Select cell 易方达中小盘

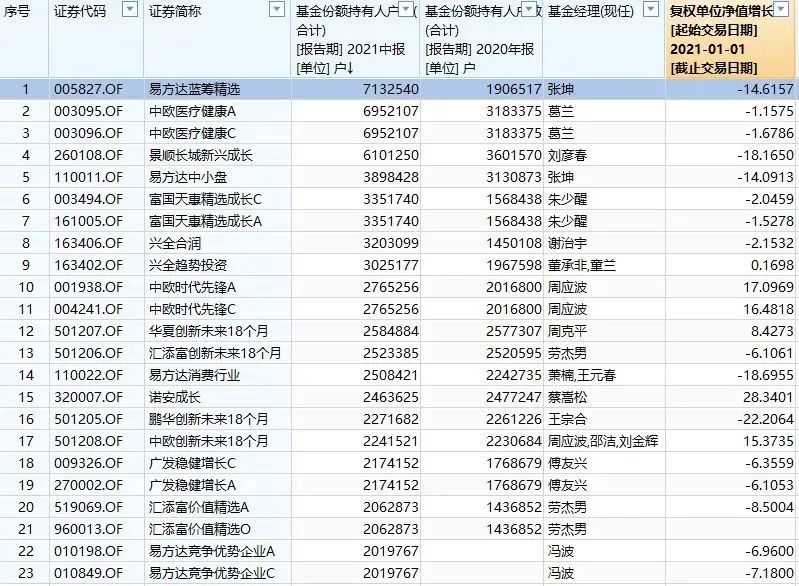tap(188, 177)
